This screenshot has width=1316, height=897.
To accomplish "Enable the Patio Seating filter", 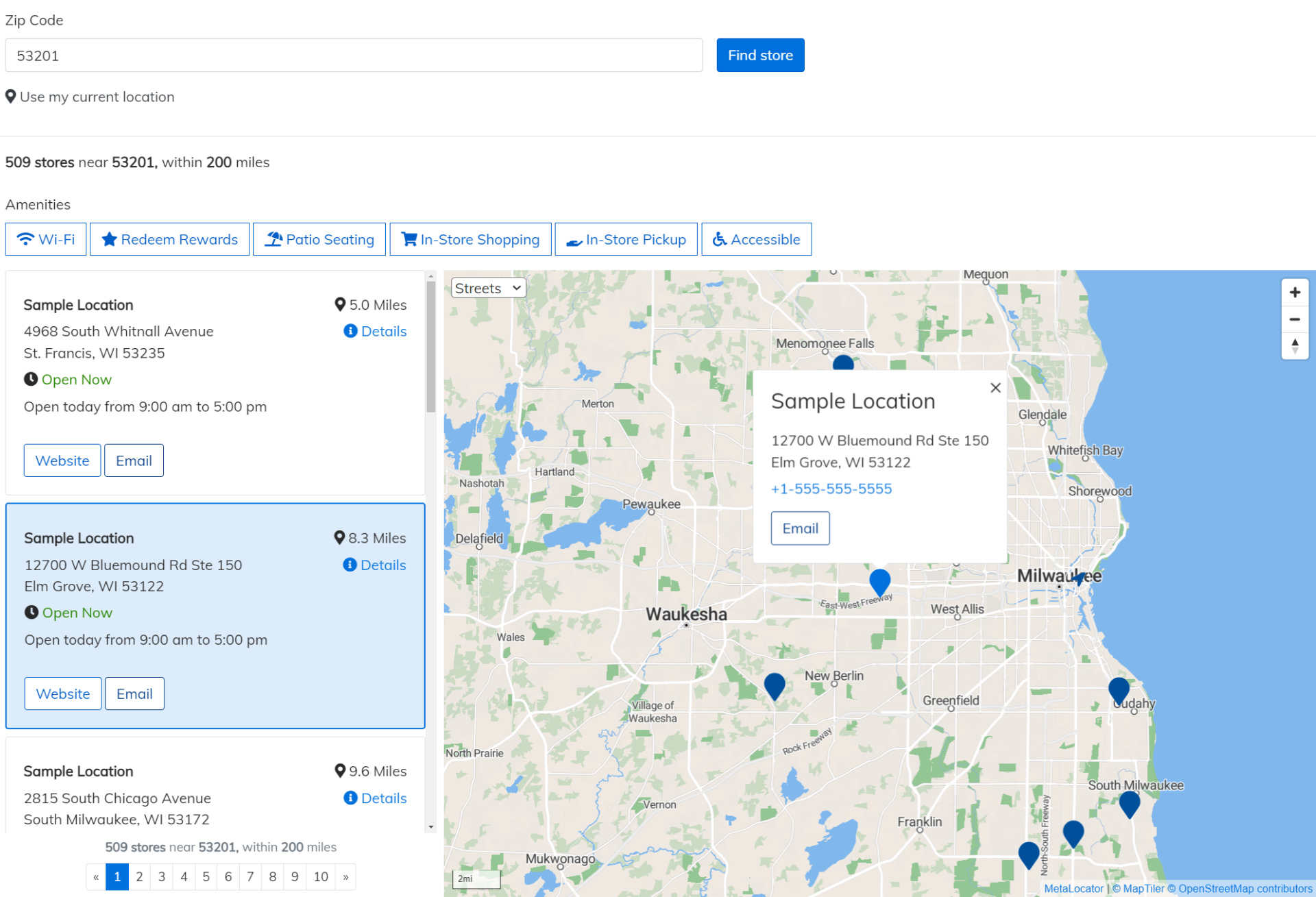I will pyautogui.click(x=319, y=239).
